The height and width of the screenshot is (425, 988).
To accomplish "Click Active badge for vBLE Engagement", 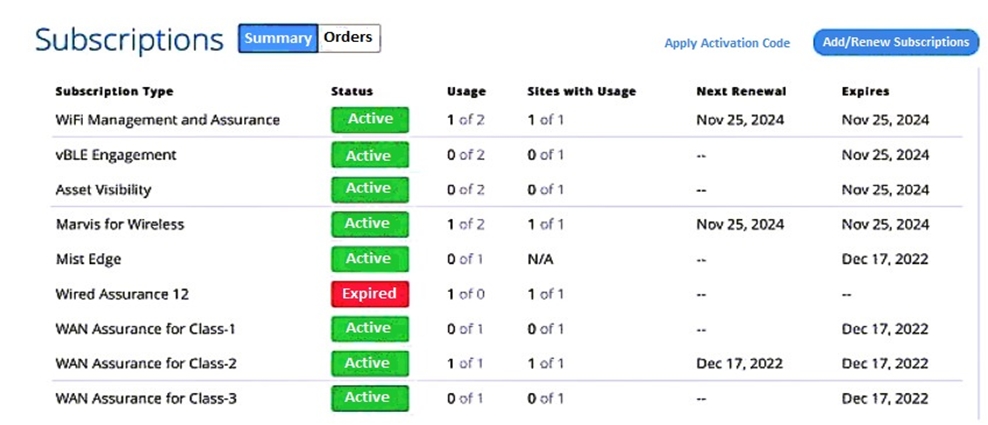I will coord(370,154).
